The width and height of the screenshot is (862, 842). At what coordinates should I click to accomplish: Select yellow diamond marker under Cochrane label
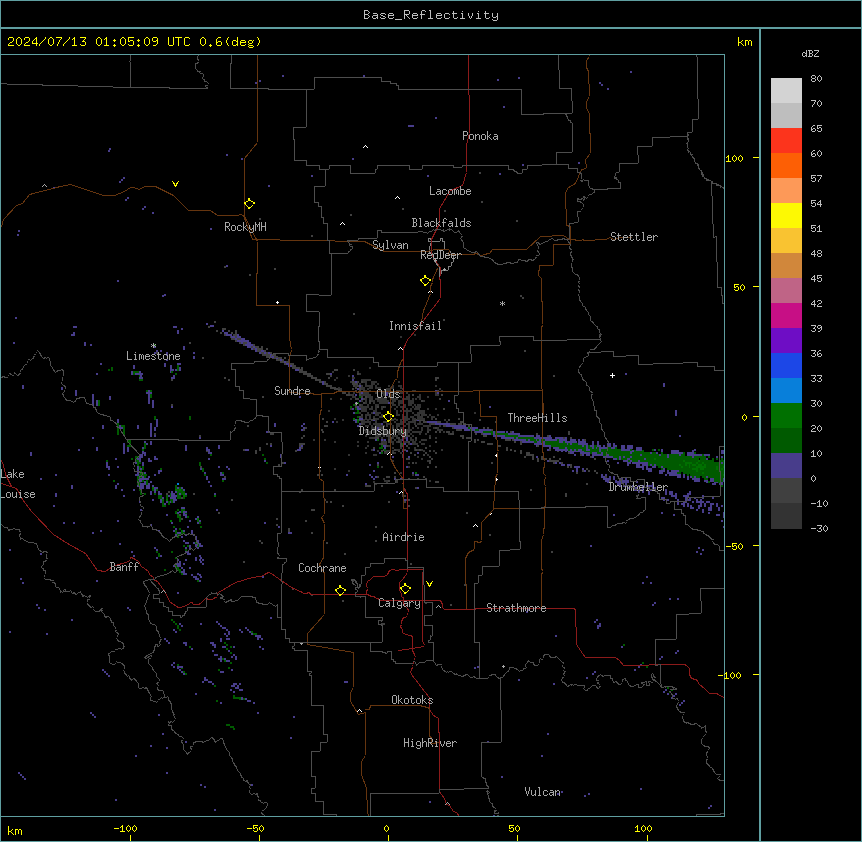click(x=340, y=590)
